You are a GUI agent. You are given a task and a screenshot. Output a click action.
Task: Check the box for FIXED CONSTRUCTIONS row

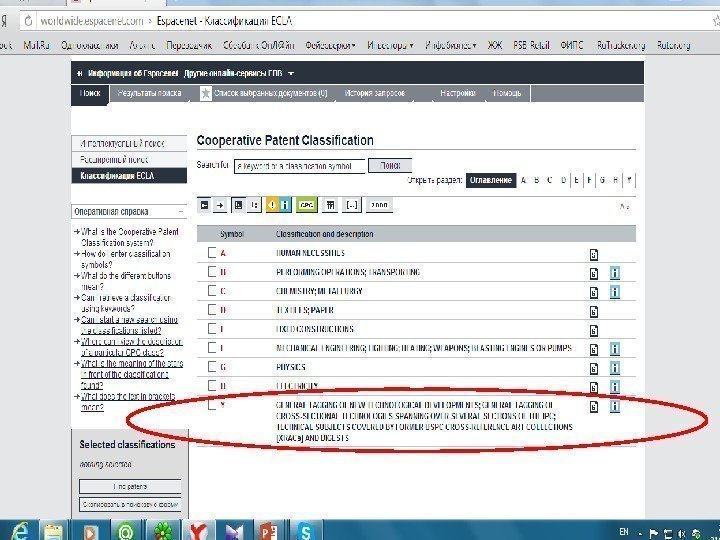(212, 328)
